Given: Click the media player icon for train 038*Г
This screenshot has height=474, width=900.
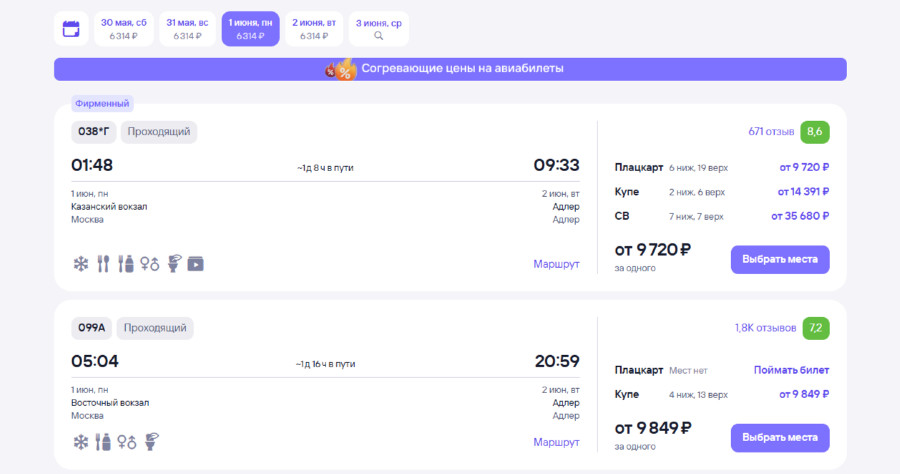Looking at the screenshot, I should click(x=196, y=264).
